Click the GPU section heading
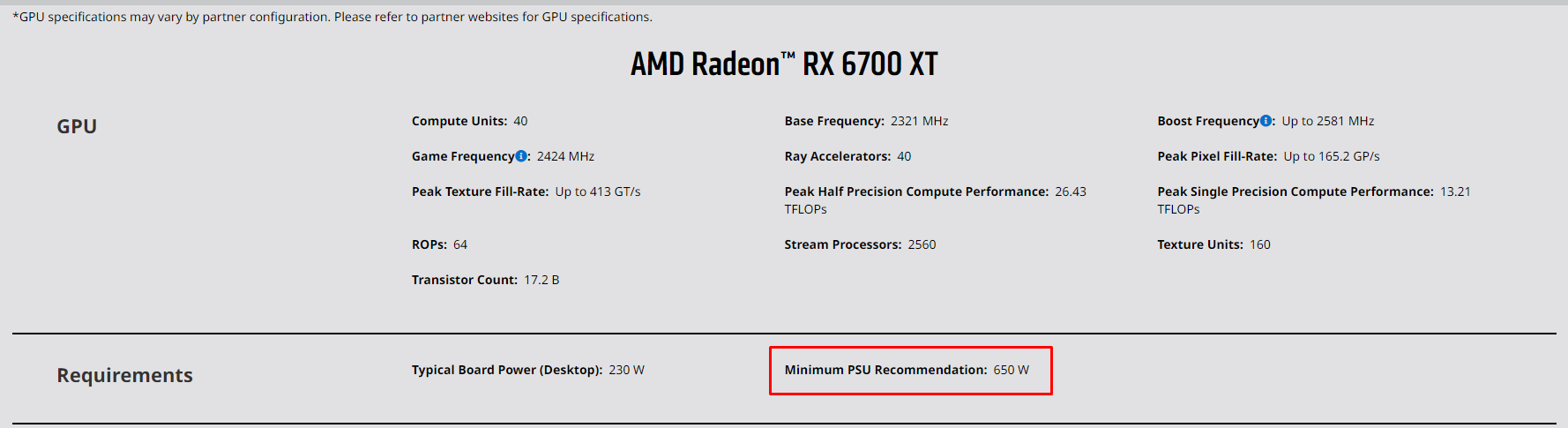The image size is (1568, 428). tap(77, 126)
